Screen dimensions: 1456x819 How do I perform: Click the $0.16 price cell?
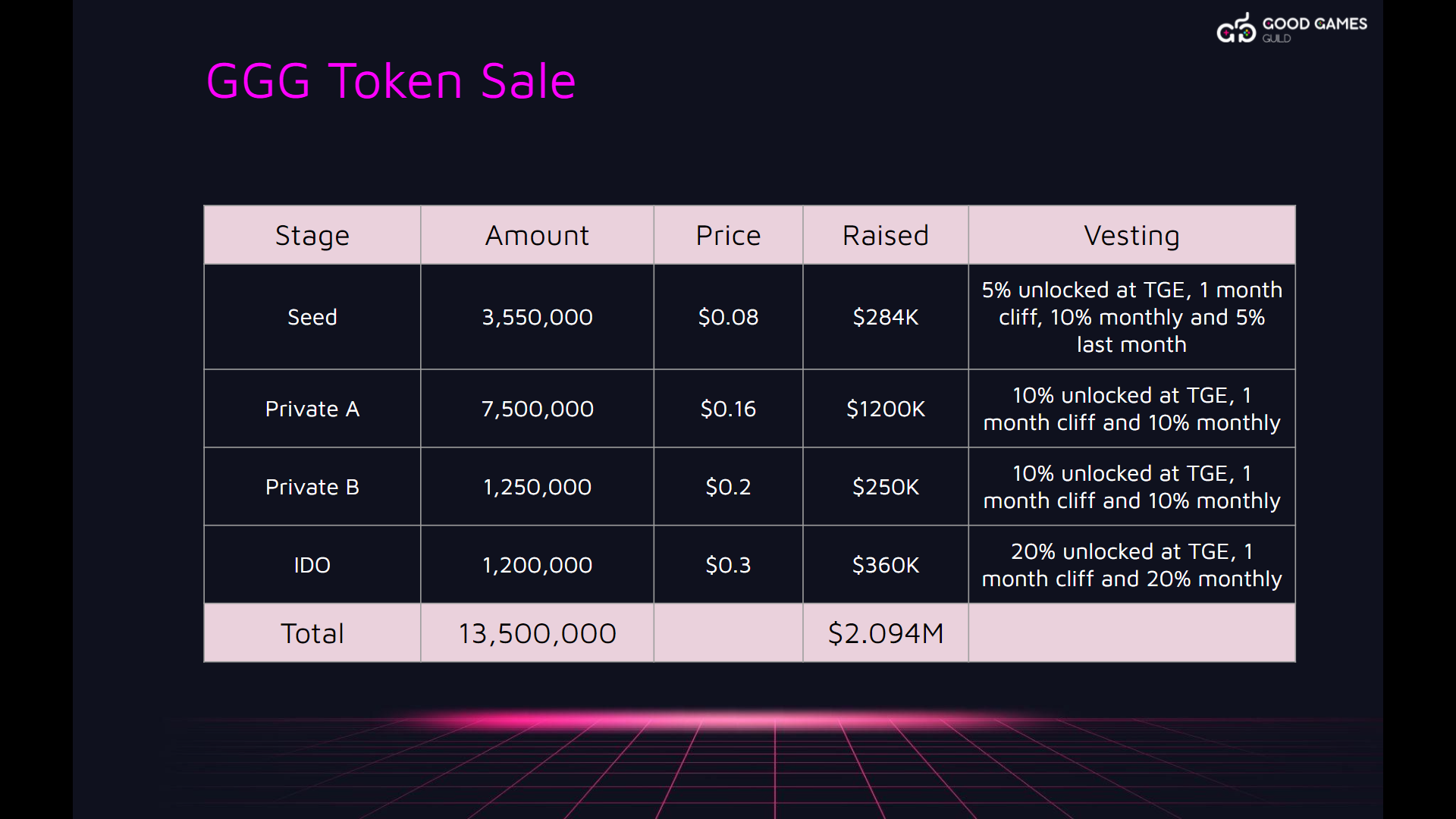[728, 409]
